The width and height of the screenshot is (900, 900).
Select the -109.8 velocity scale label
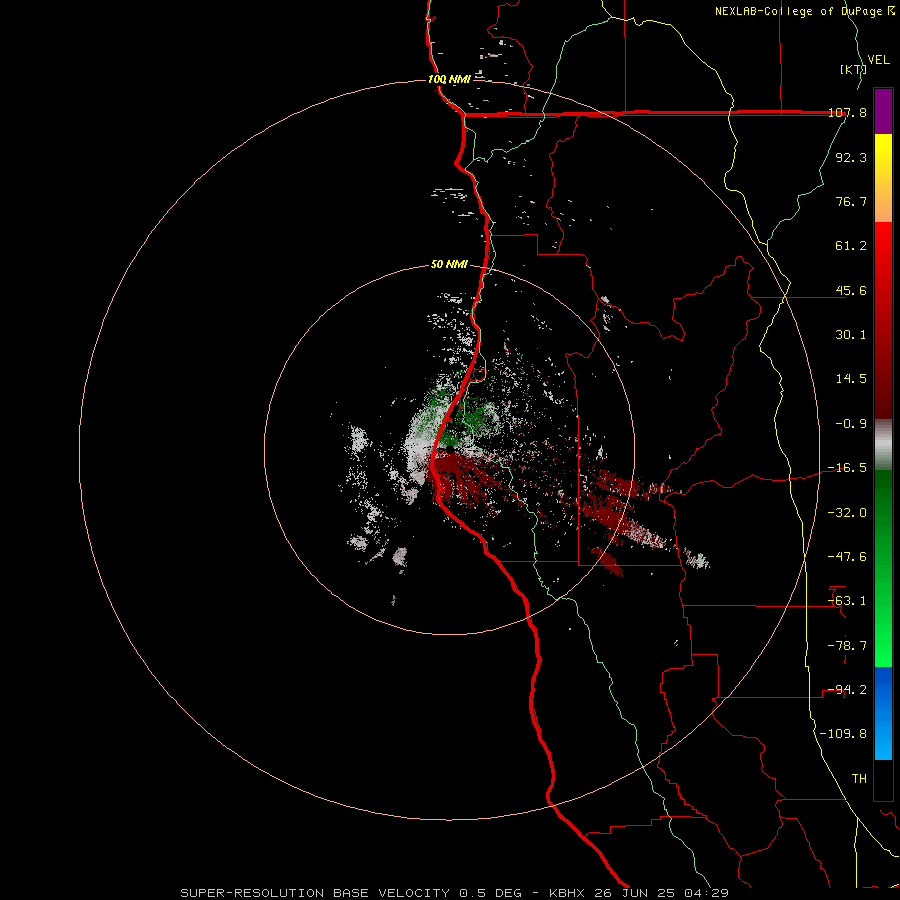(843, 734)
